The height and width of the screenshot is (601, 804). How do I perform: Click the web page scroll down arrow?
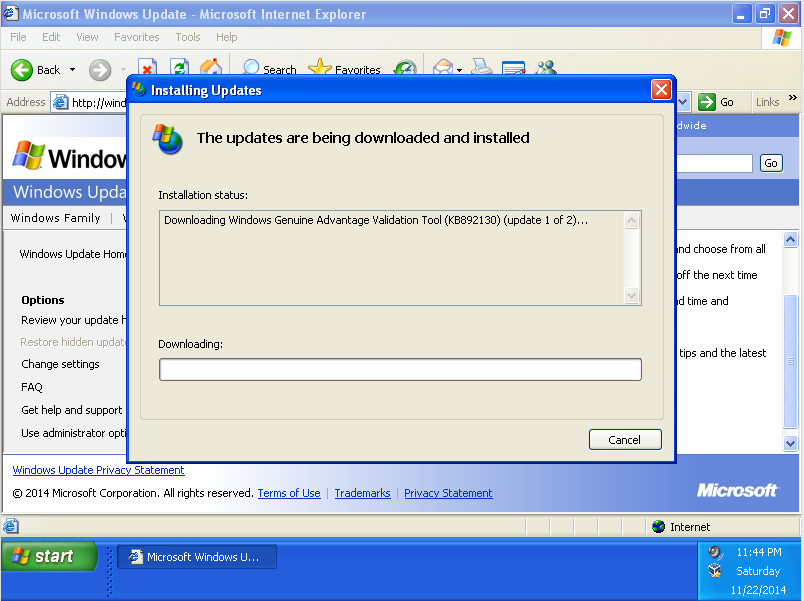(790, 443)
